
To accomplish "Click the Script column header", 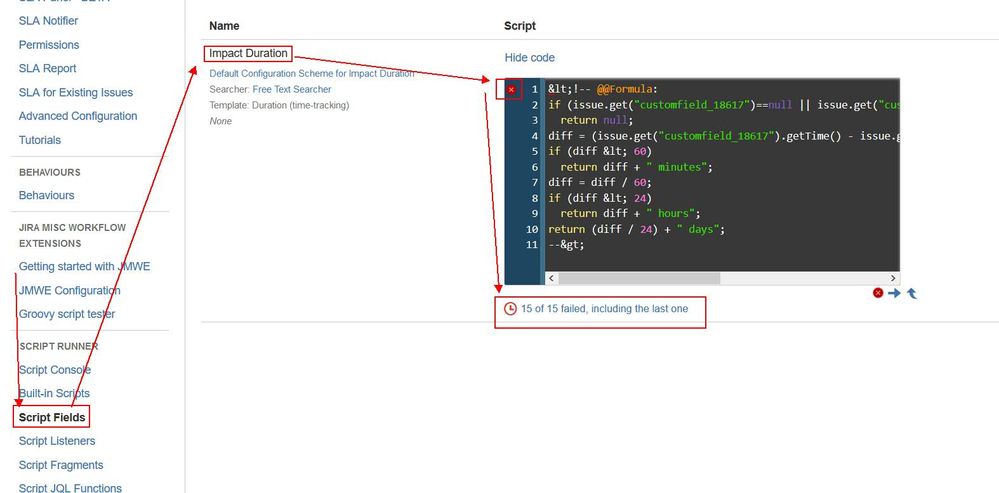I will [x=520, y=25].
